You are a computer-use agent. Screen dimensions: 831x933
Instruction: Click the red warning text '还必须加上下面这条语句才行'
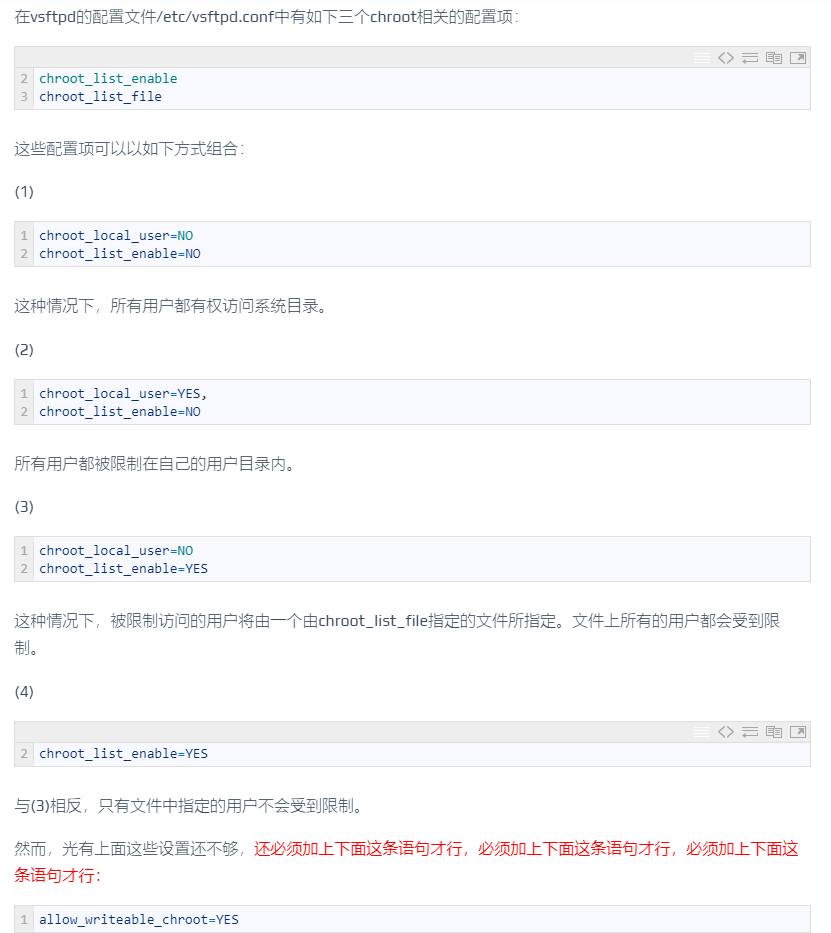[x=358, y=849]
